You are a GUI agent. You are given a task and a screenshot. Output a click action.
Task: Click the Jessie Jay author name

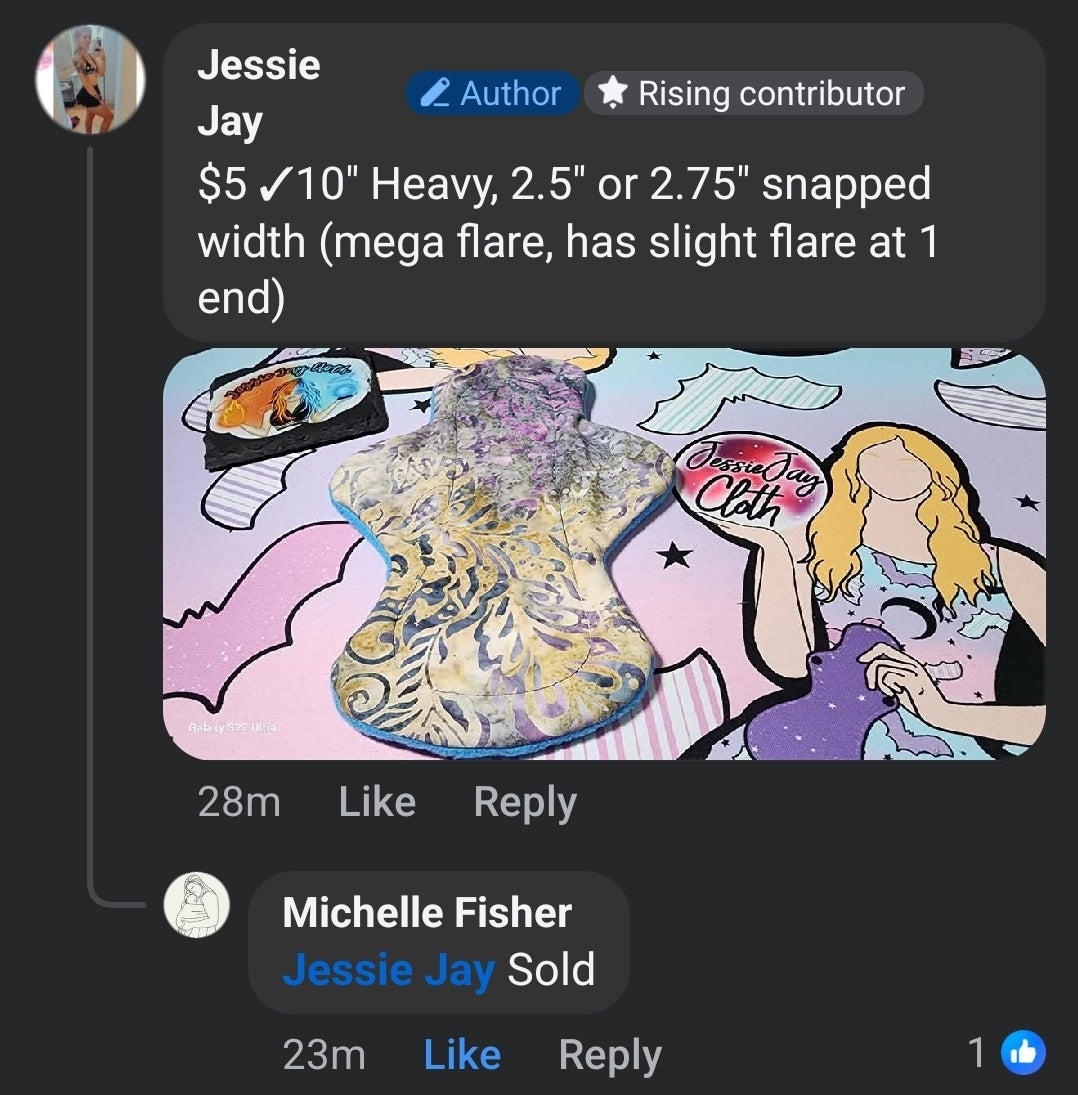coord(258,93)
